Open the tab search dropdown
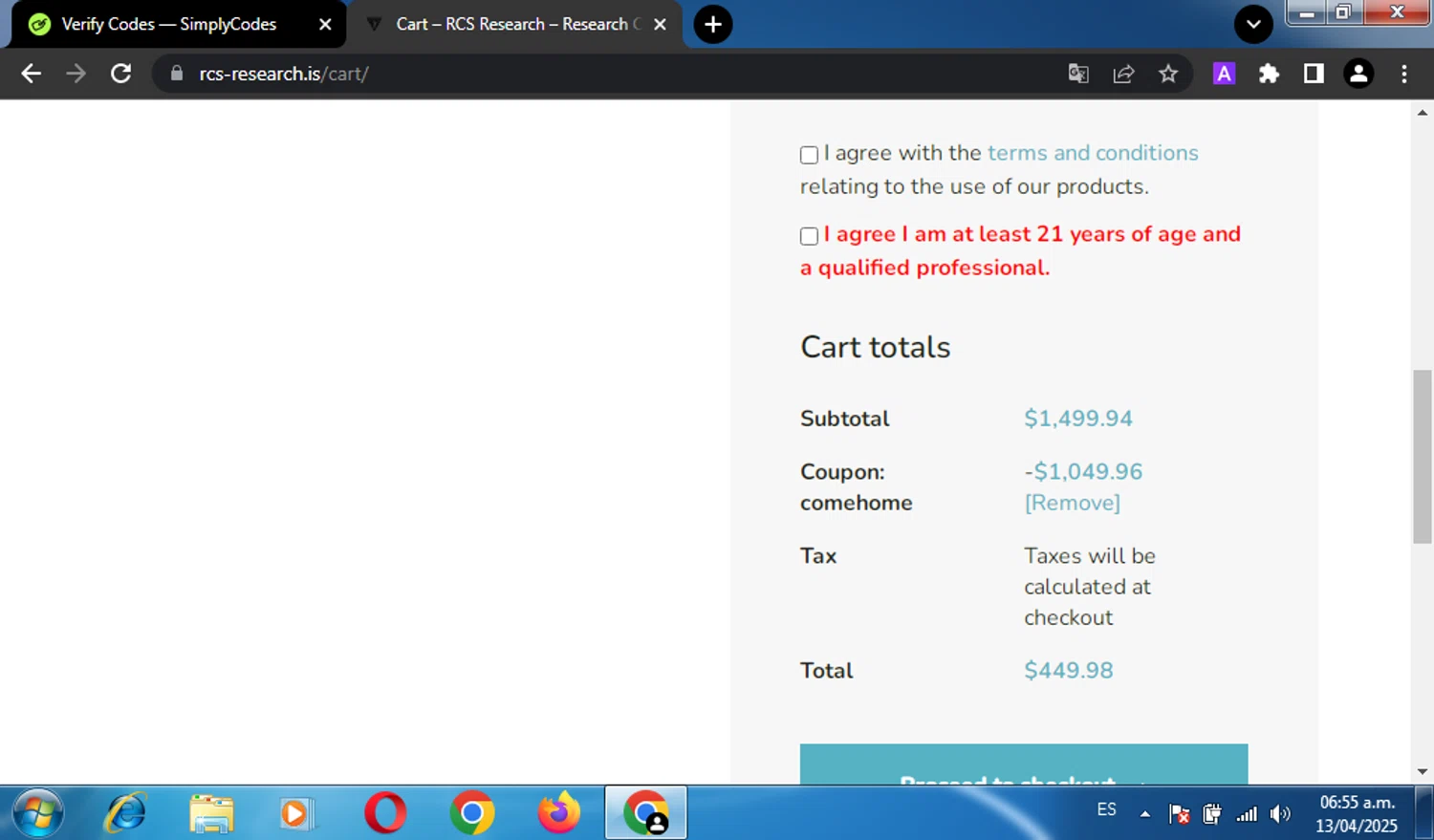The height and width of the screenshot is (840, 1434). (x=1253, y=24)
